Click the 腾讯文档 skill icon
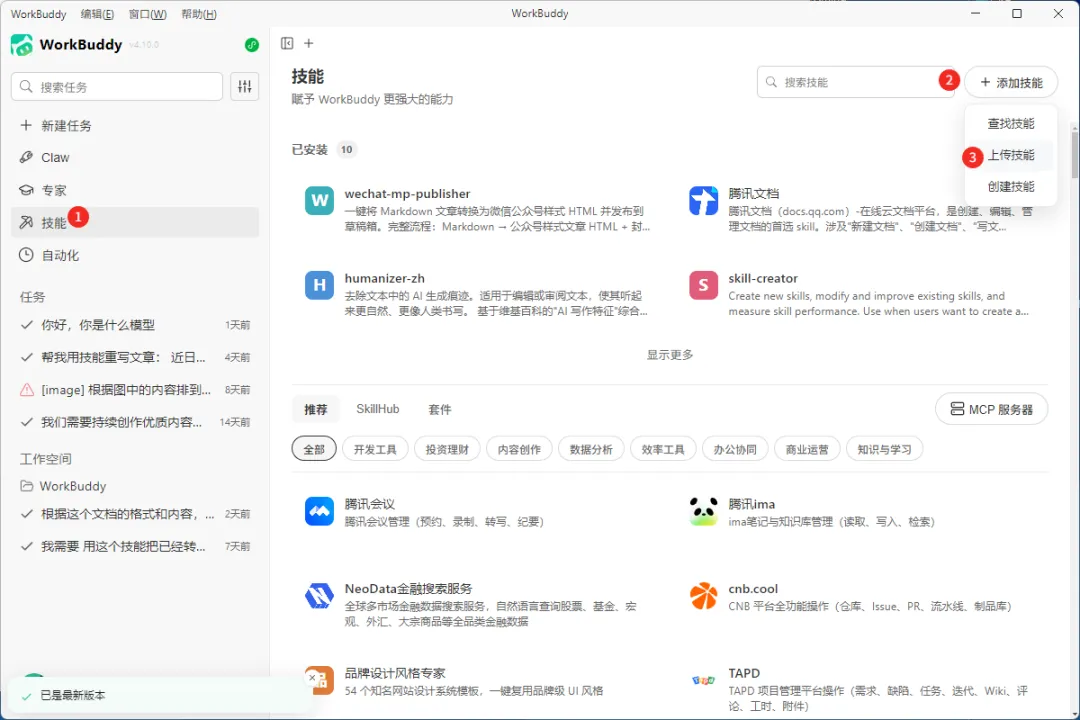 703,200
